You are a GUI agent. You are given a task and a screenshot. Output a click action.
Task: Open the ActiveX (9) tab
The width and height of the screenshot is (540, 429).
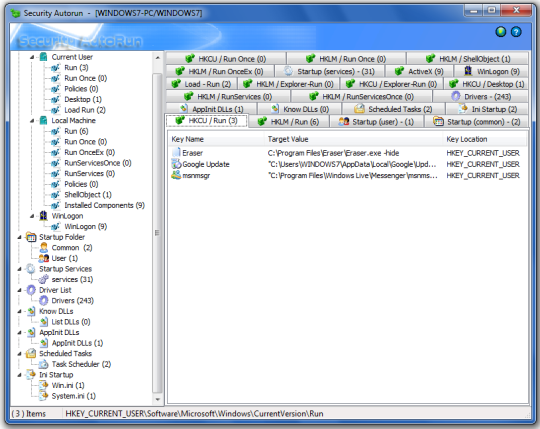419,71
